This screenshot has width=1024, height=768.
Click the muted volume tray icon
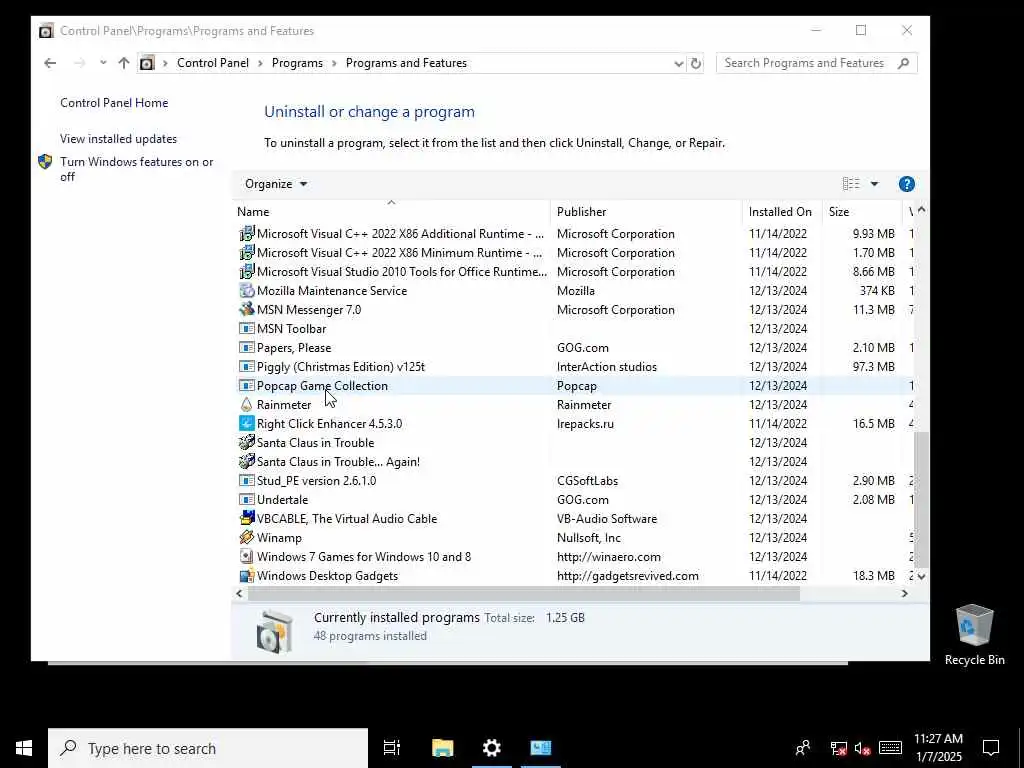coord(863,748)
